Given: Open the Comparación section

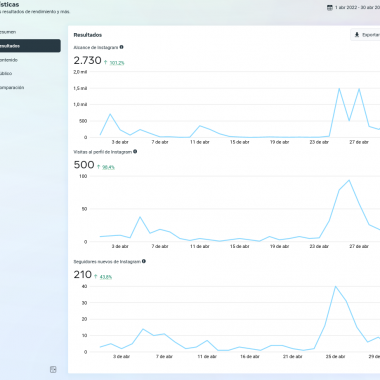Looking at the screenshot, I should click(12, 87).
